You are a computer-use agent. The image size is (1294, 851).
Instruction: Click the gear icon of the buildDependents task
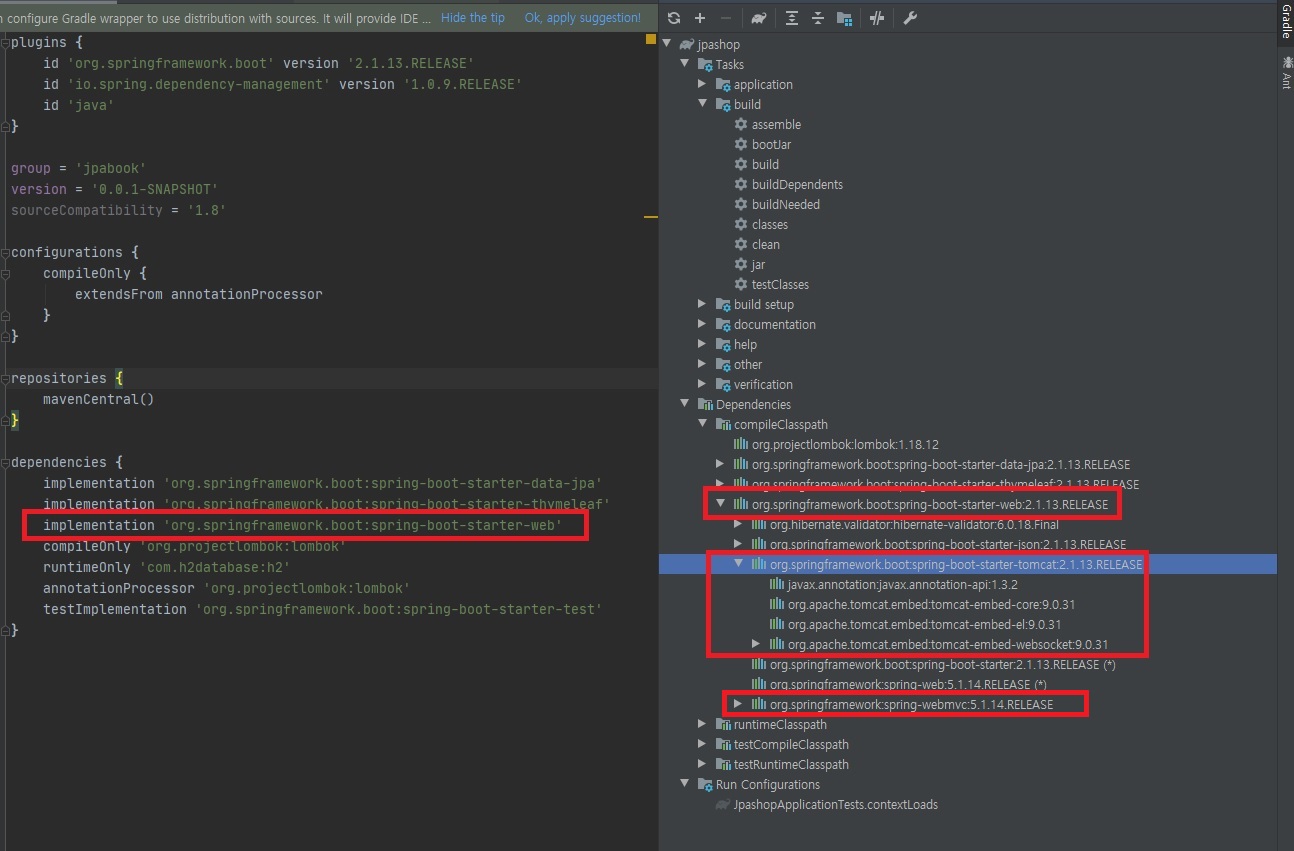[x=741, y=184]
